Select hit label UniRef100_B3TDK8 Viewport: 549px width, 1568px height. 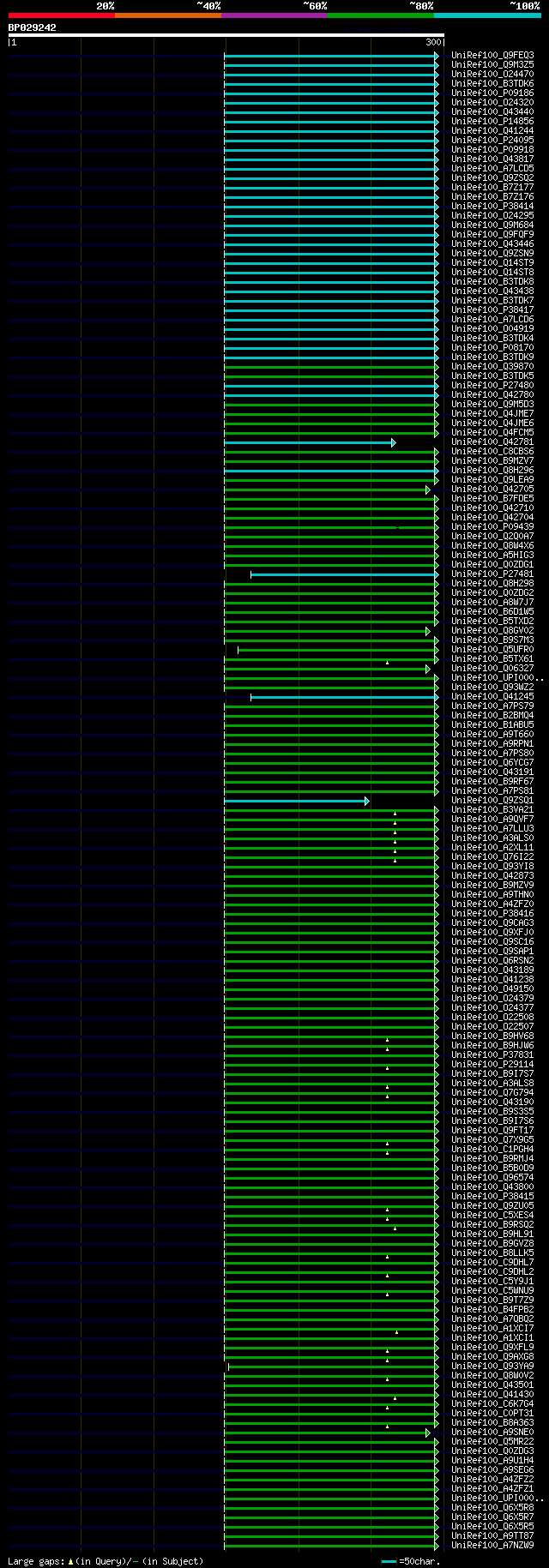492,282
